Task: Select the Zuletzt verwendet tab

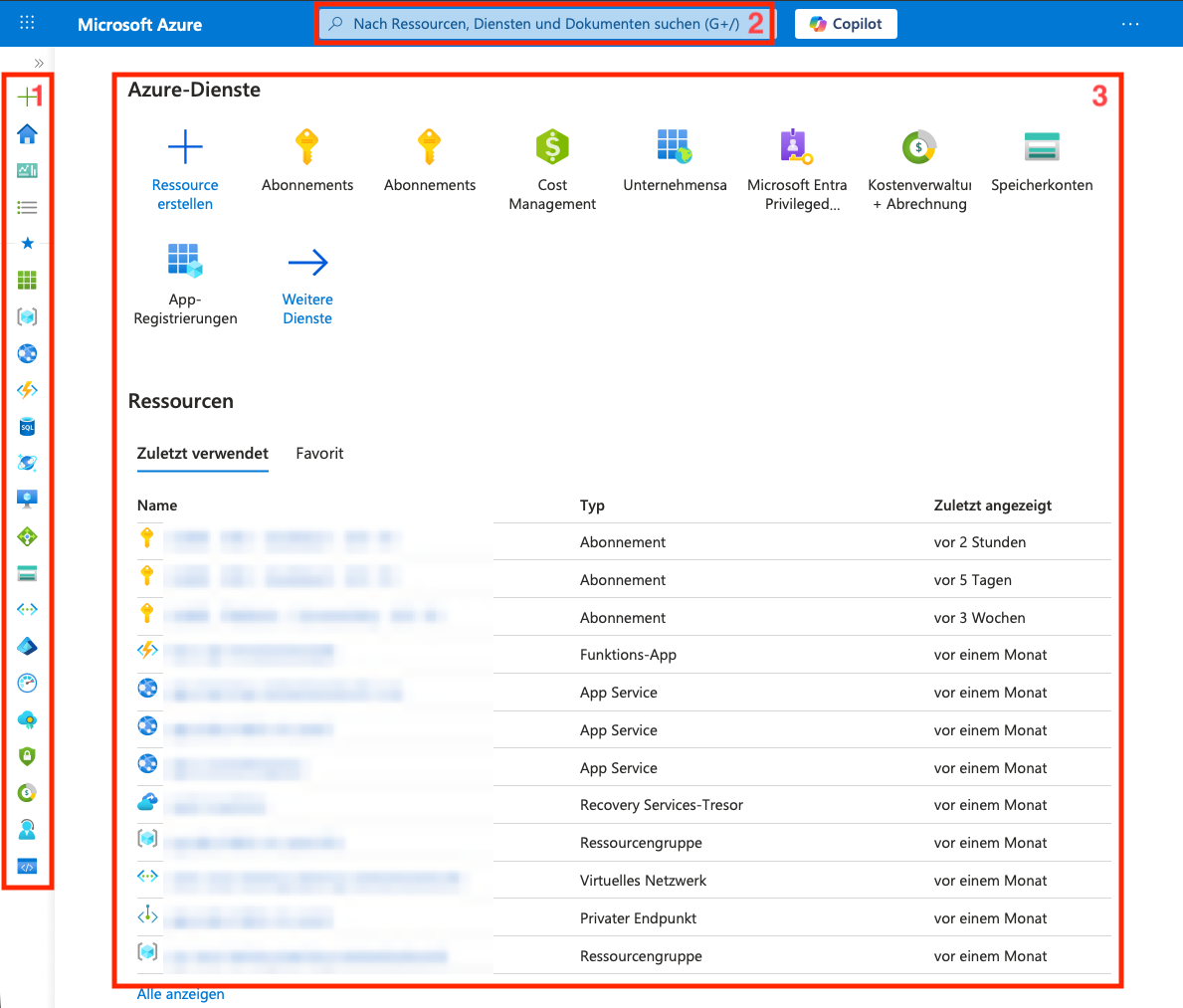Action: click(203, 454)
